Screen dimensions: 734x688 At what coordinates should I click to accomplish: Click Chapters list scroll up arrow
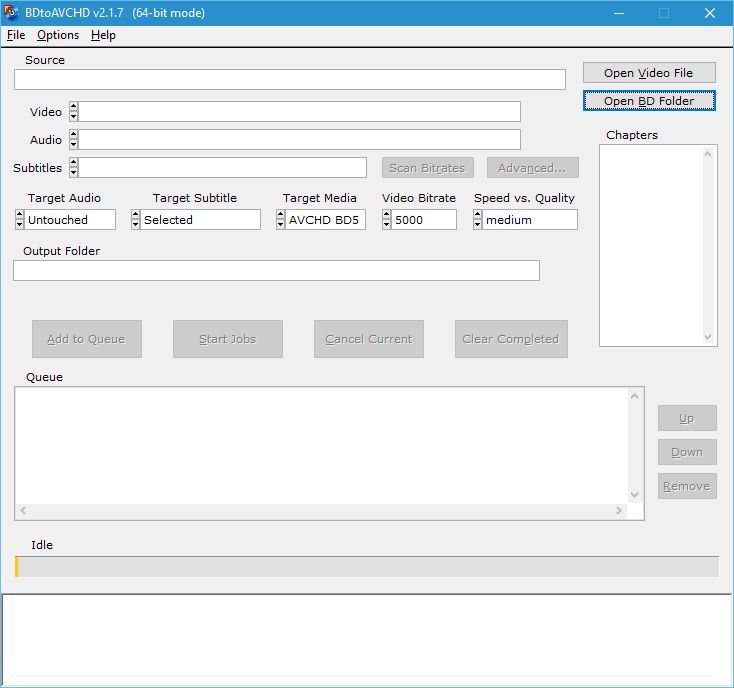[x=708, y=154]
